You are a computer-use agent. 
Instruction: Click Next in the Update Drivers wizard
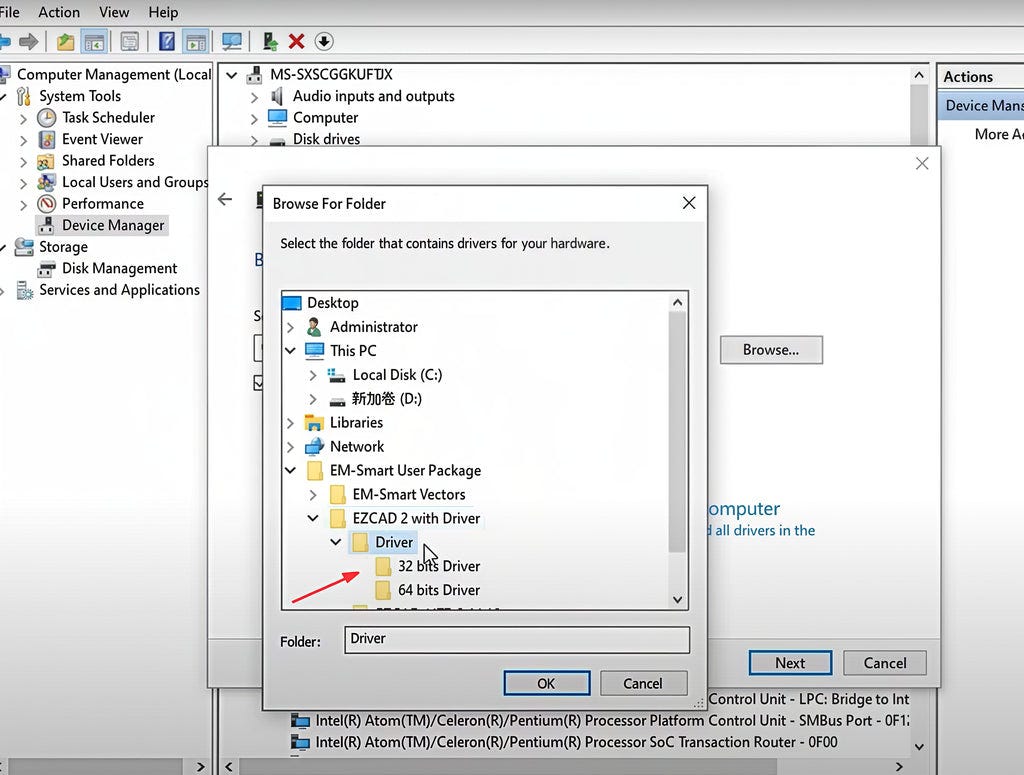pos(790,663)
